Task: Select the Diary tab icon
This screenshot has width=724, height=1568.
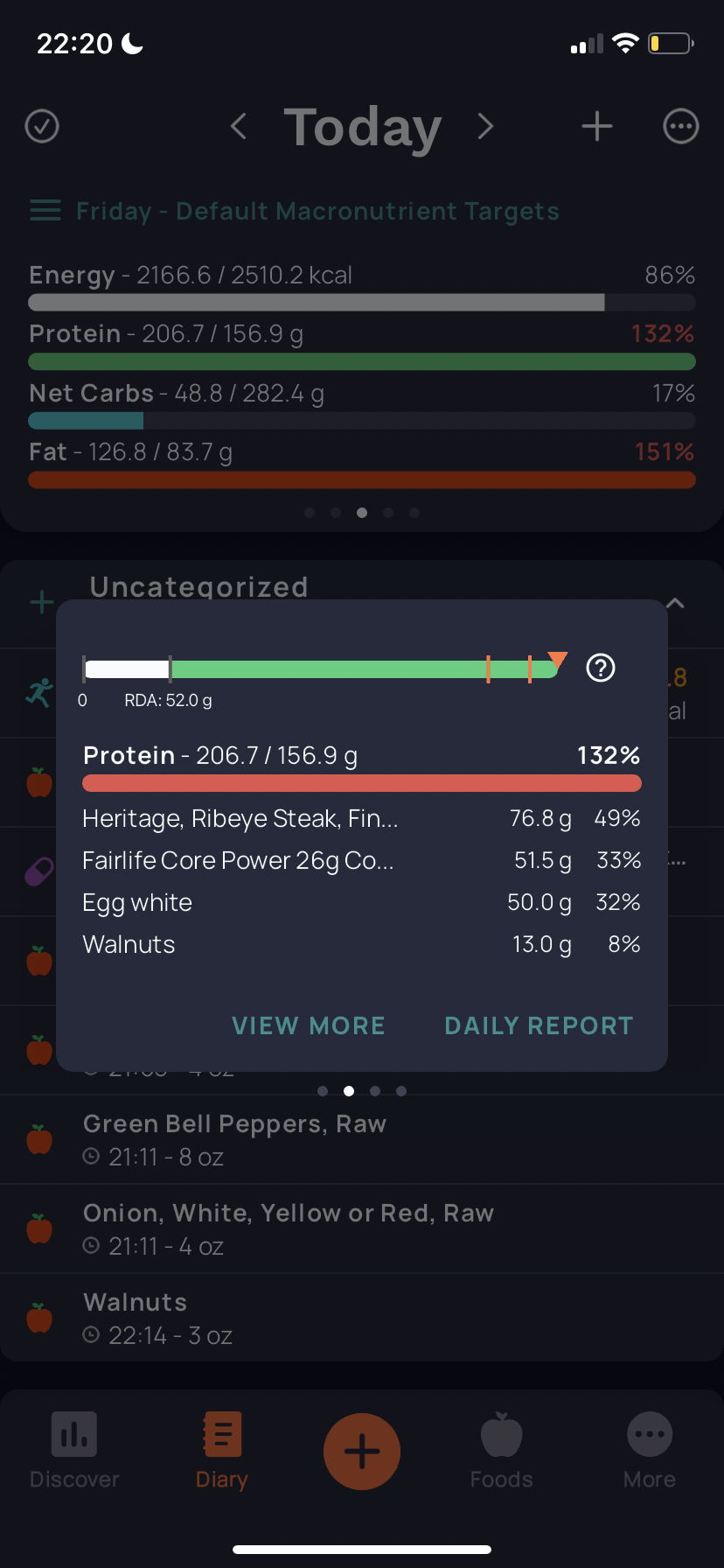Action: 222,1435
